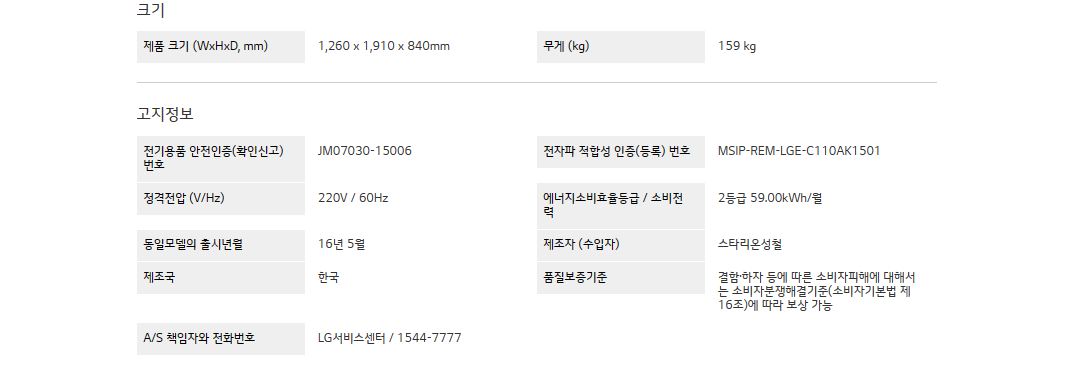Click the 품질보증기준 warranty description text
This screenshot has width=1070, height=371.
click(817, 291)
